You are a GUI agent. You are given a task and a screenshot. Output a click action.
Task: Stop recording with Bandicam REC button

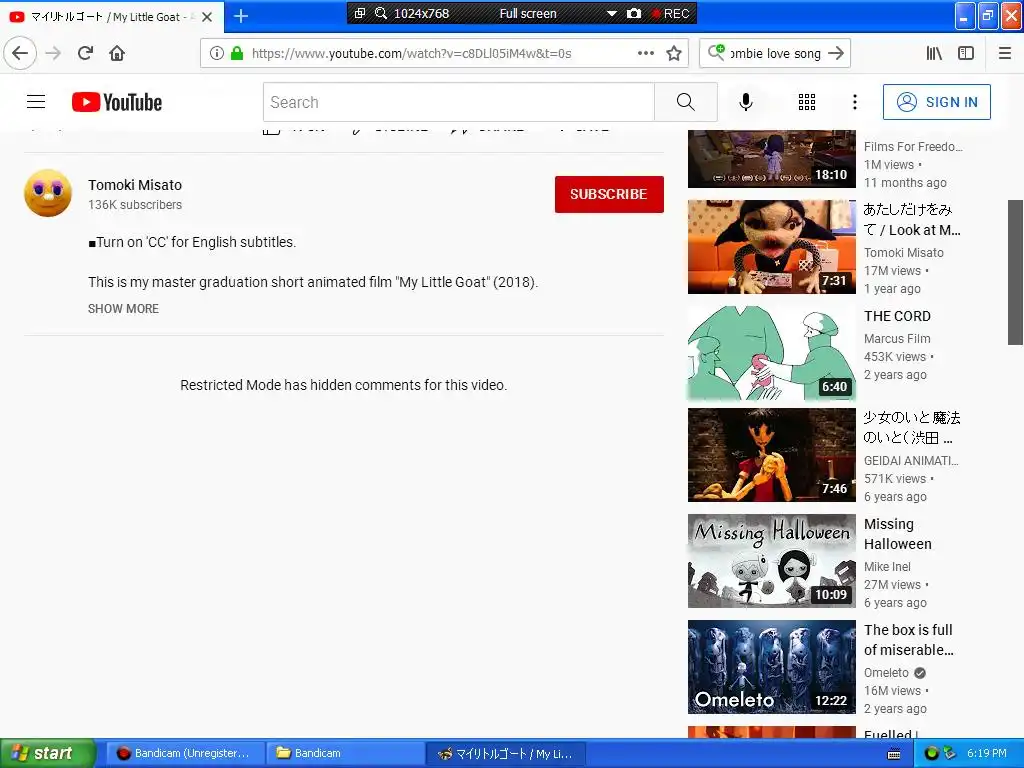point(671,13)
